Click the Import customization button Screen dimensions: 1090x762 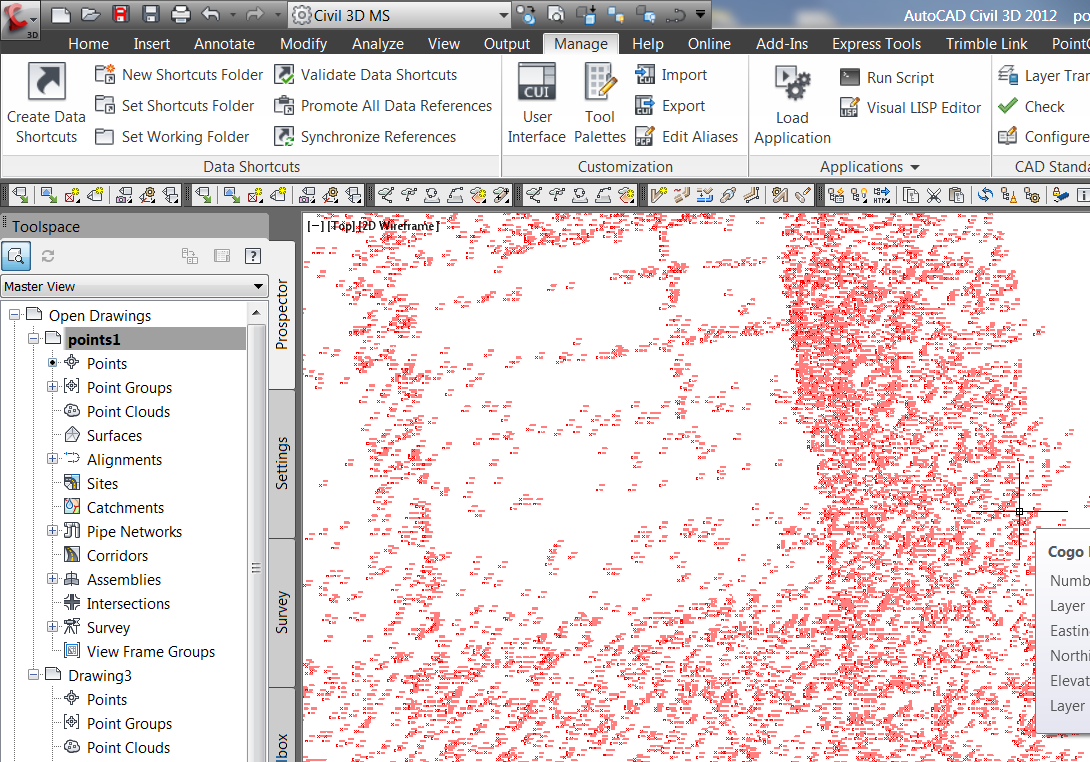671,74
